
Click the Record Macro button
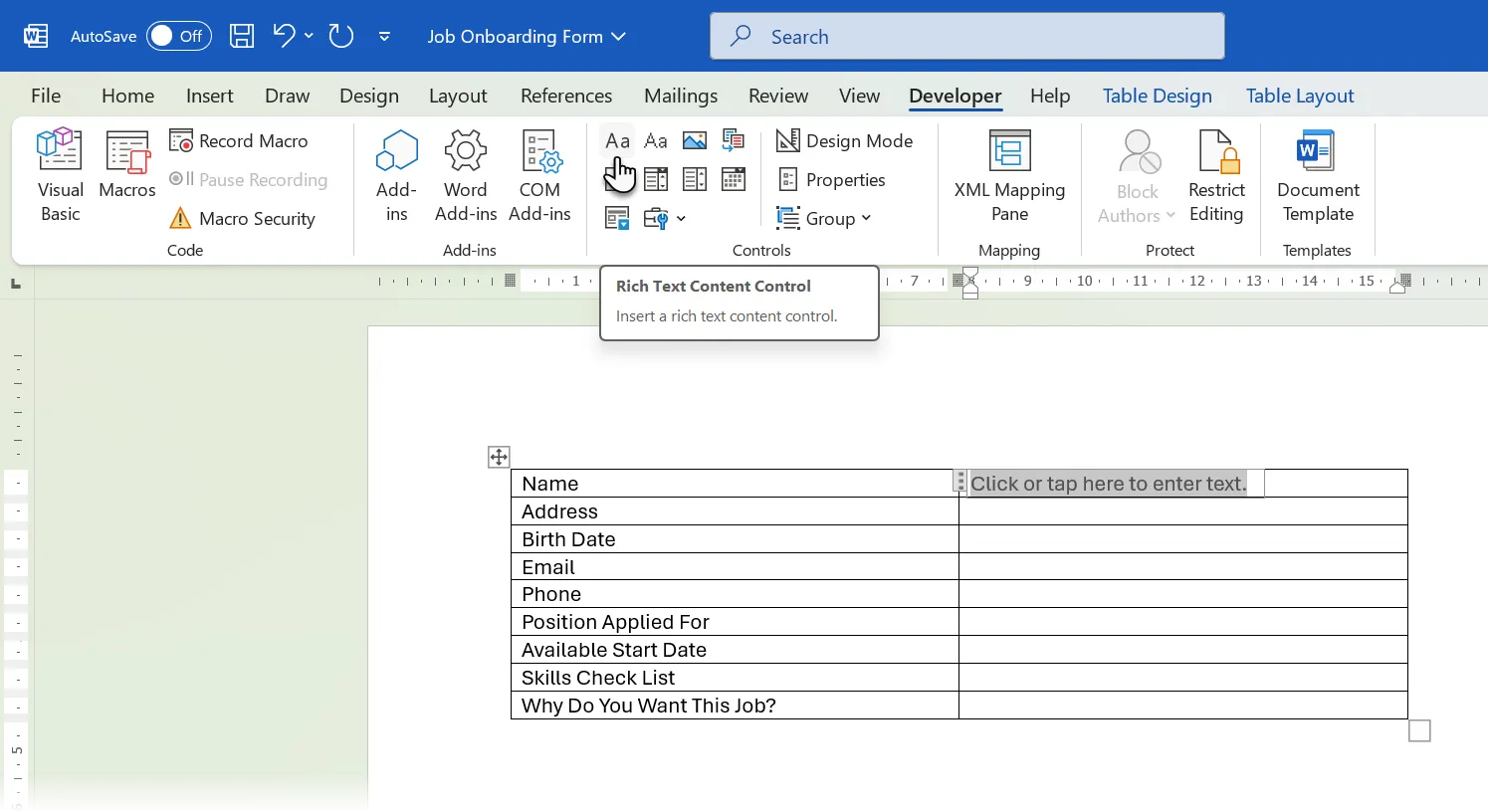point(239,141)
